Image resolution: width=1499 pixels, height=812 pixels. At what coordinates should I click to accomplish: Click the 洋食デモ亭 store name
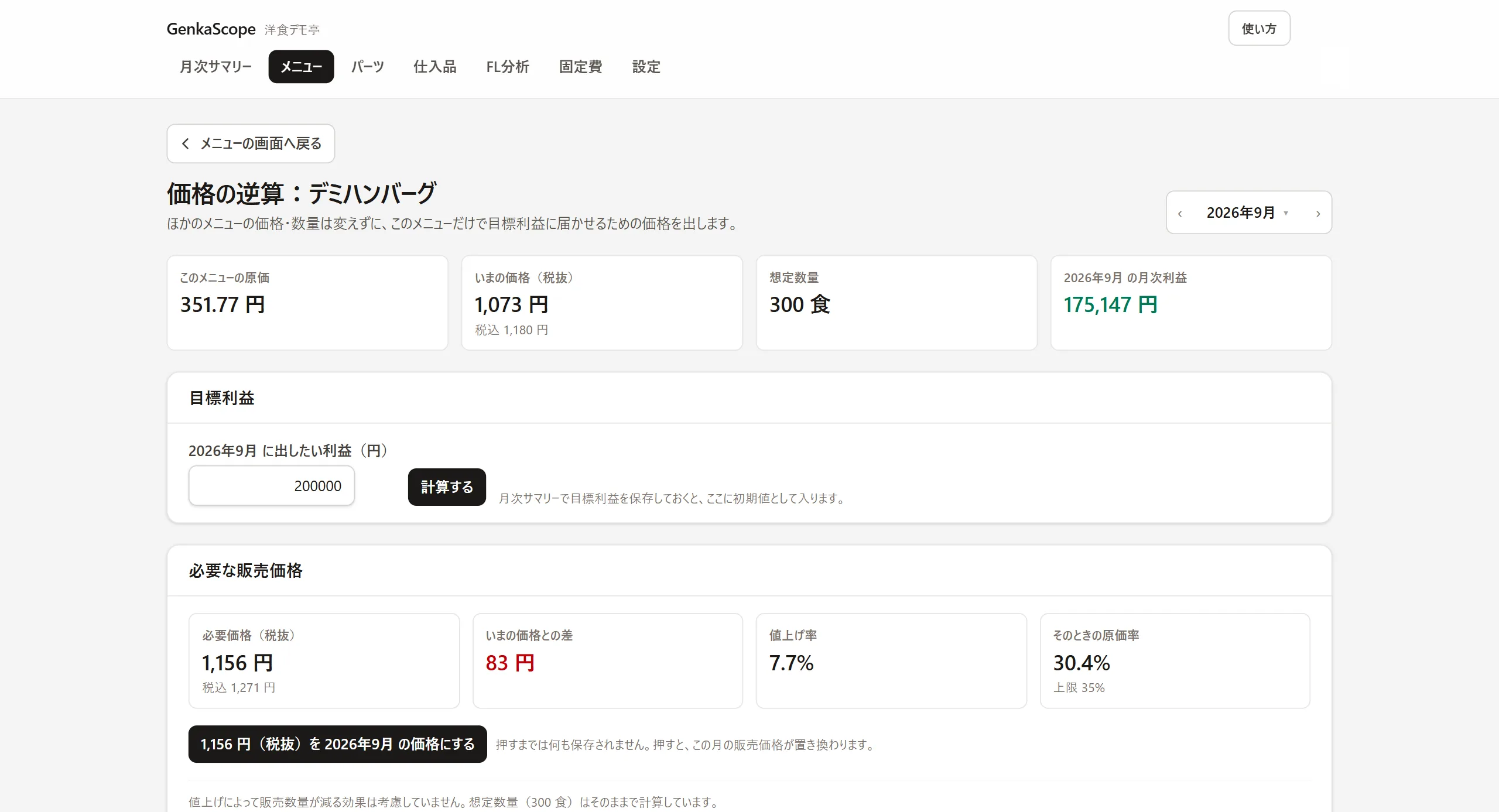[292, 30]
